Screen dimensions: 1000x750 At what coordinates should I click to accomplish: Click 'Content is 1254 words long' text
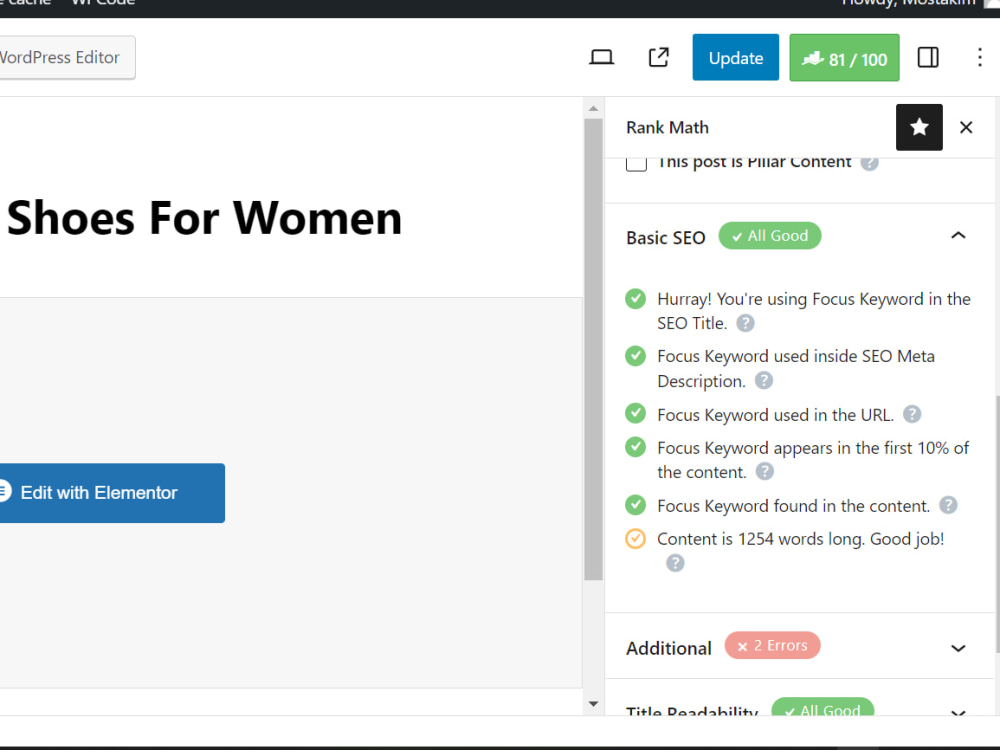click(x=800, y=539)
